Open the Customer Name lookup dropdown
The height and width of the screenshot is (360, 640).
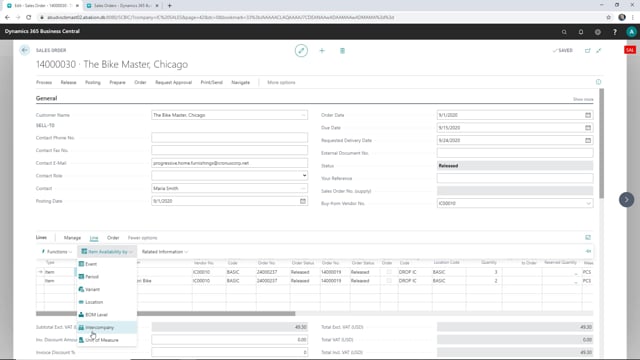pos(303,115)
